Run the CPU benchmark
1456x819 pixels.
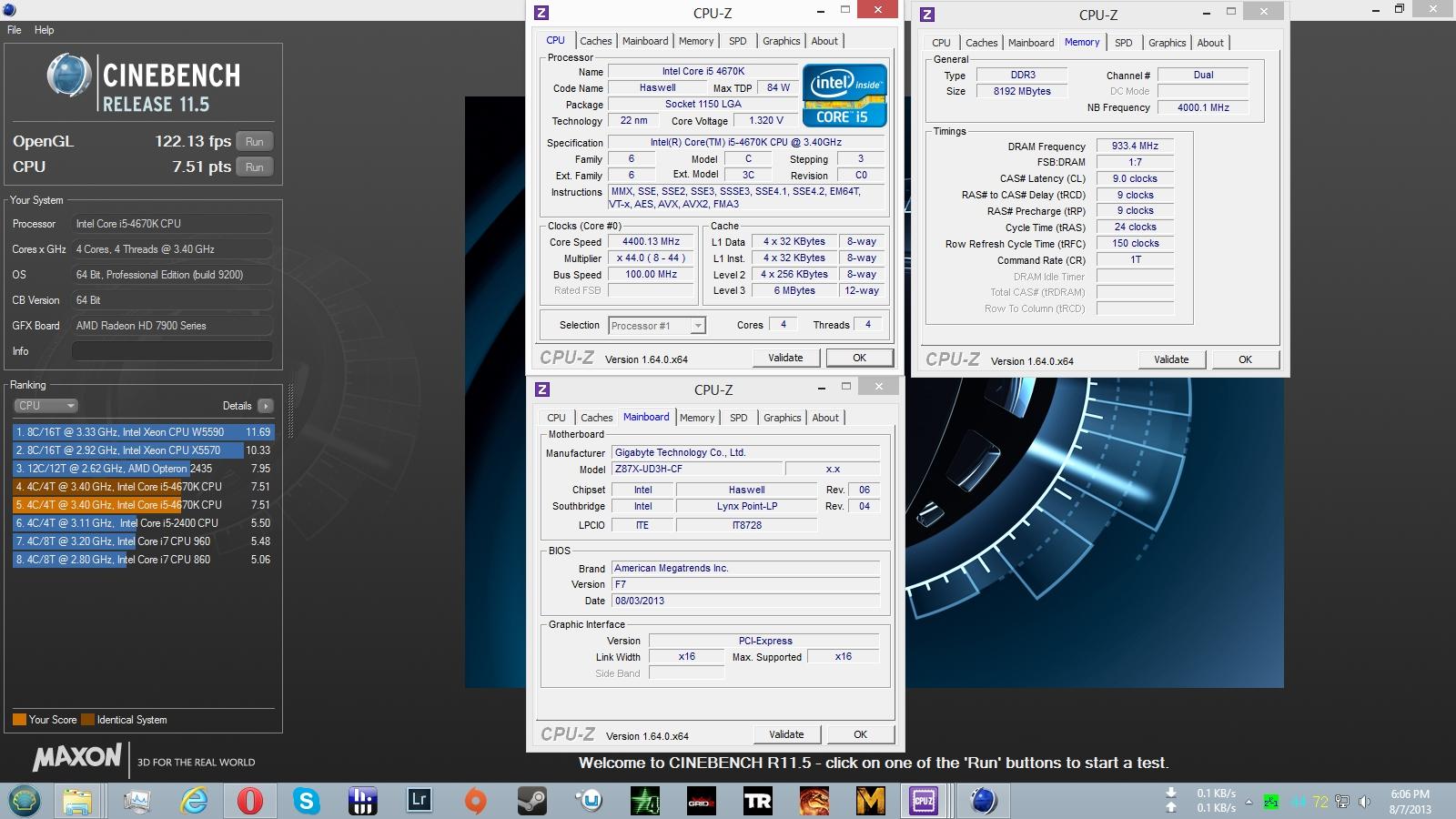click(255, 167)
